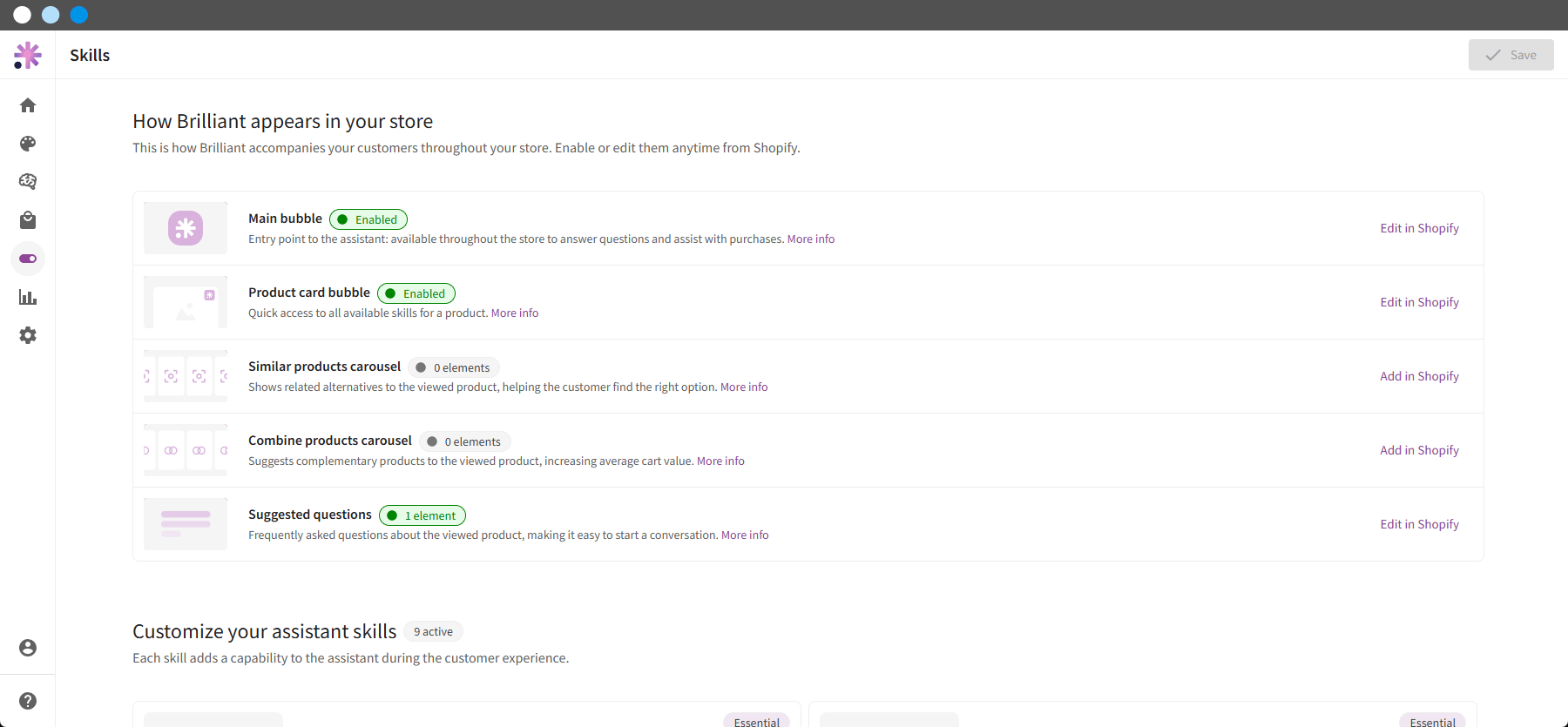
Task: Click Edit in Shopify for Product card bubble
Action: (1419, 302)
